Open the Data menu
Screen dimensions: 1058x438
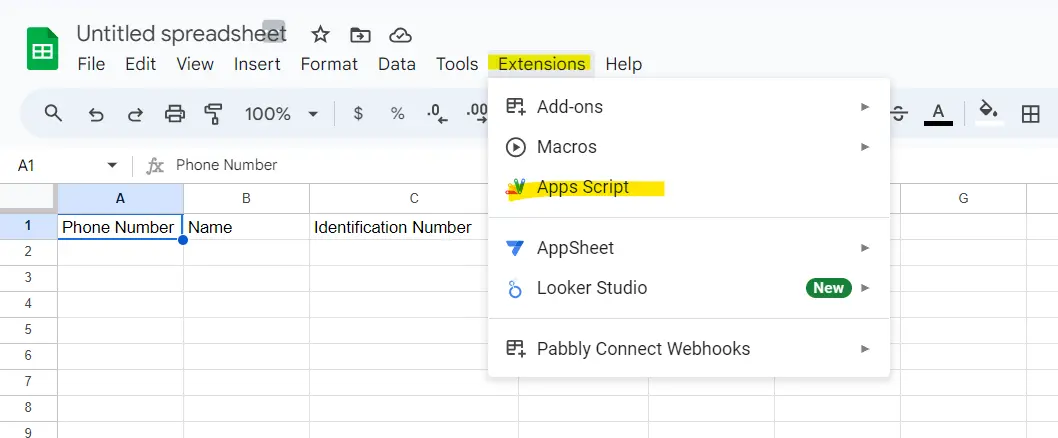[x=397, y=64]
